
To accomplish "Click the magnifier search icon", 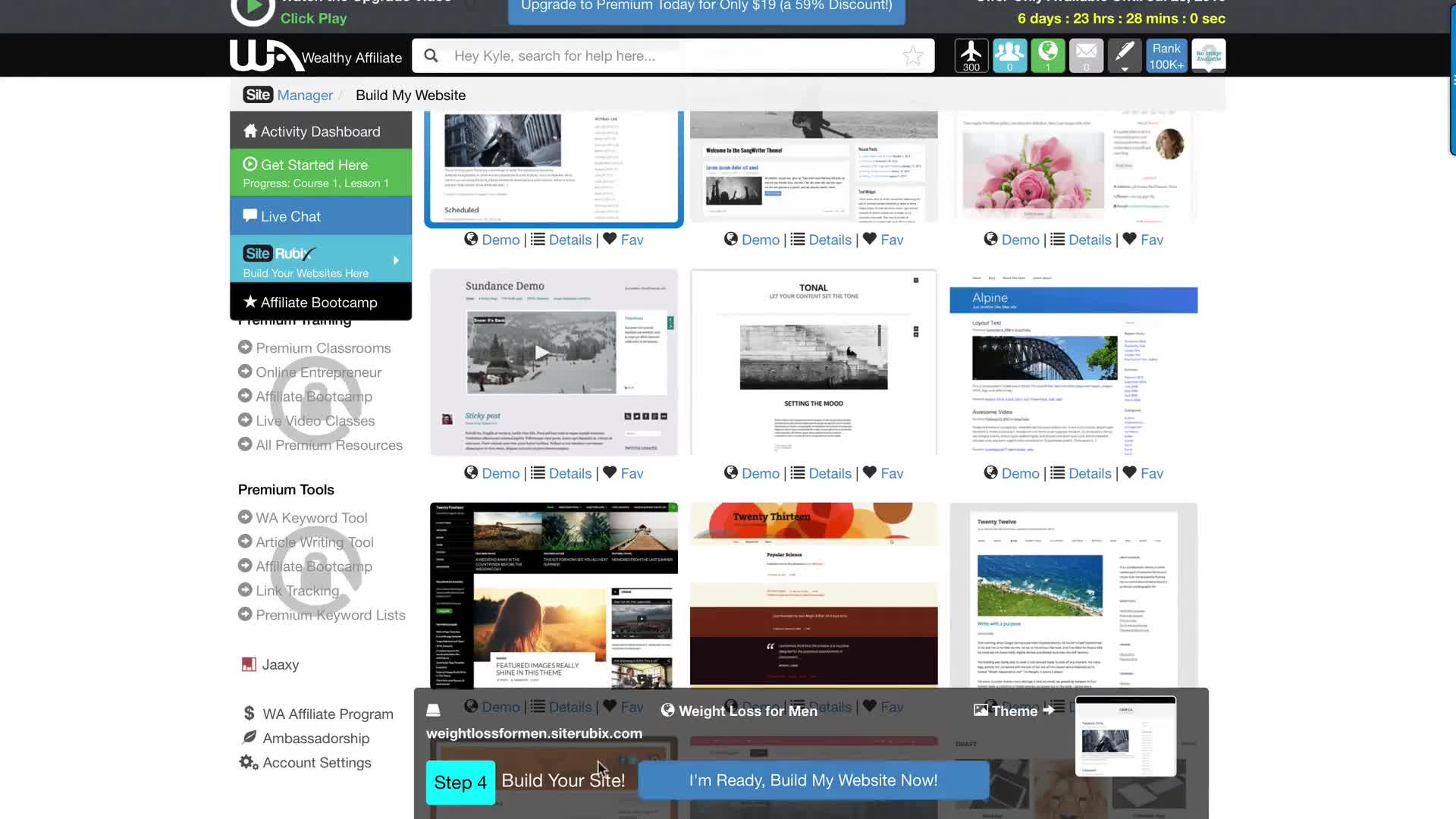I will point(431,55).
